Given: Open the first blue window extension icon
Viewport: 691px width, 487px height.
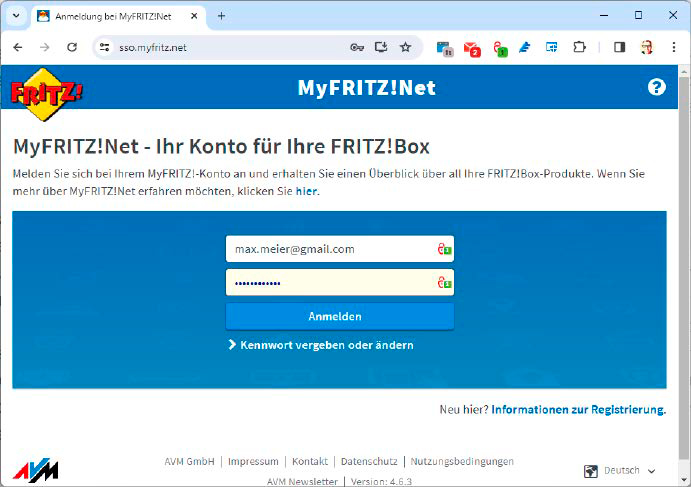Looking at the screenshot, I should [444, 48].
